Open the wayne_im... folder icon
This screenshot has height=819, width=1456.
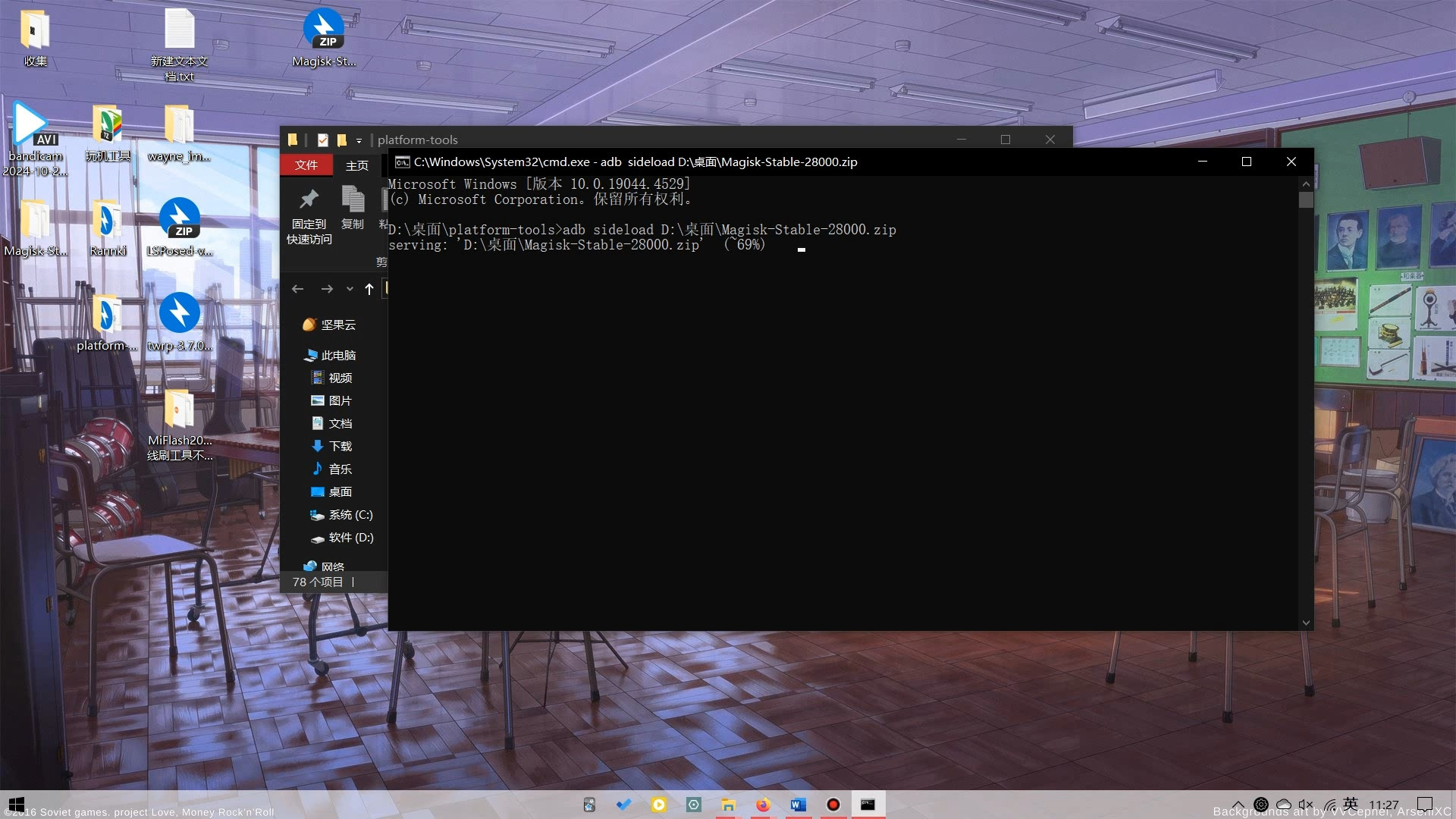click(x=179, y=133)
